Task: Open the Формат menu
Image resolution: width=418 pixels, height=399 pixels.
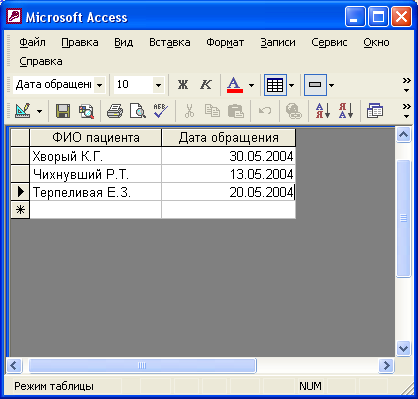Action: [x=225, y=42]
